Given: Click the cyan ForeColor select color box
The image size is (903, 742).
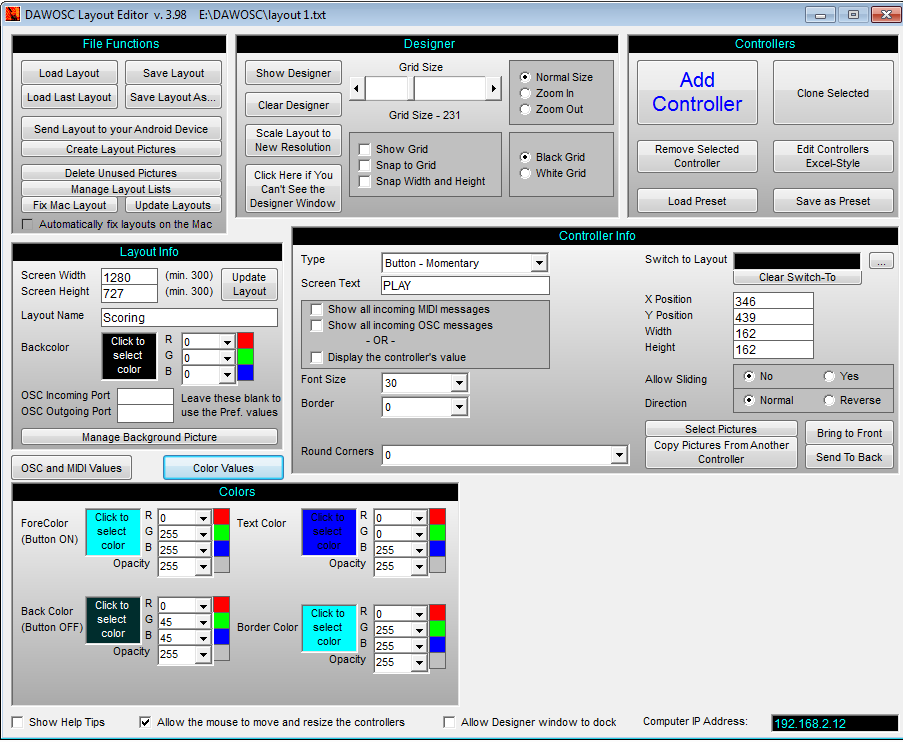Looking at the screenshot, I should tap(112, 532).
